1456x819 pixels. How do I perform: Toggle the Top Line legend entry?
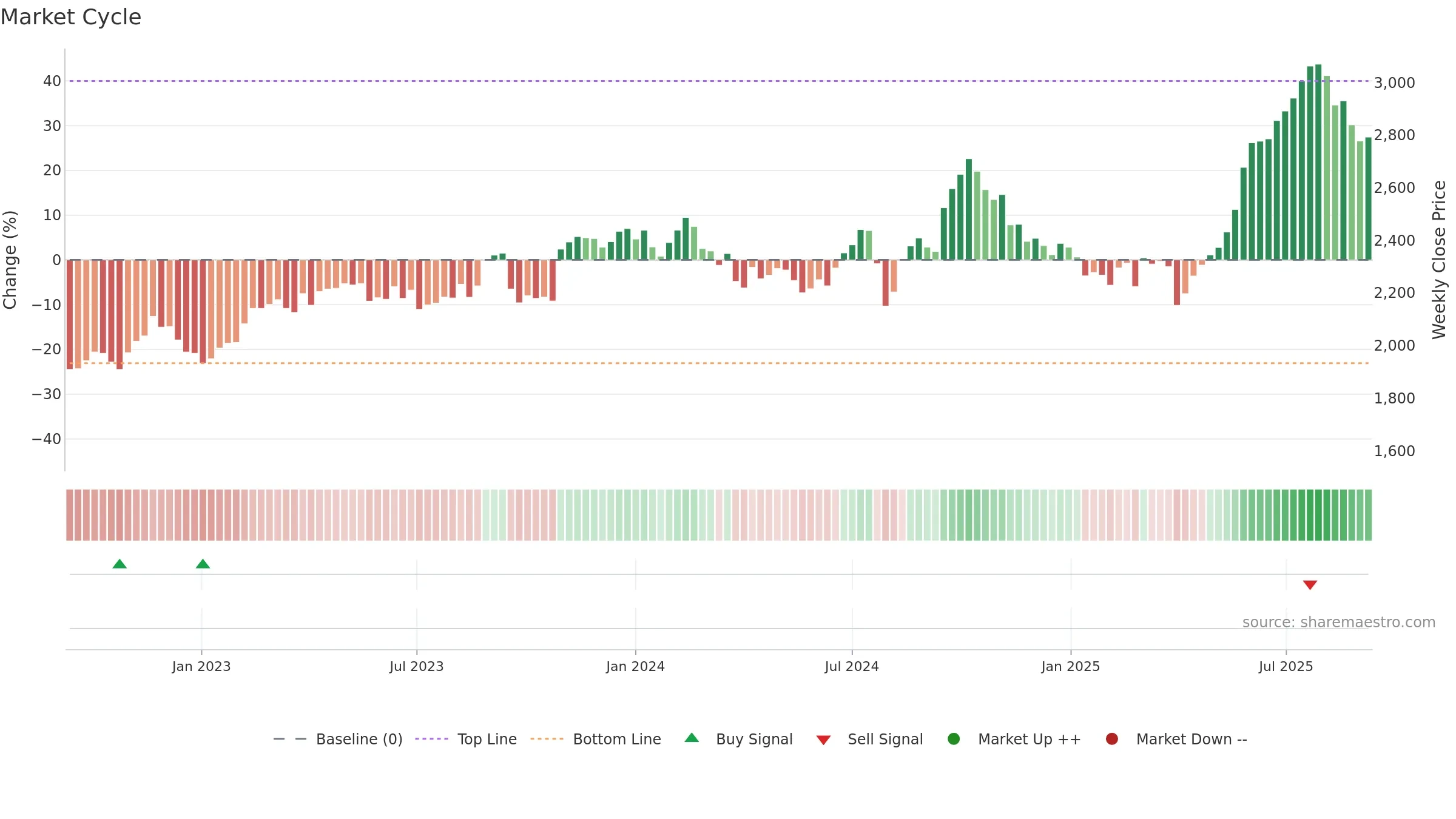[466, 739]
